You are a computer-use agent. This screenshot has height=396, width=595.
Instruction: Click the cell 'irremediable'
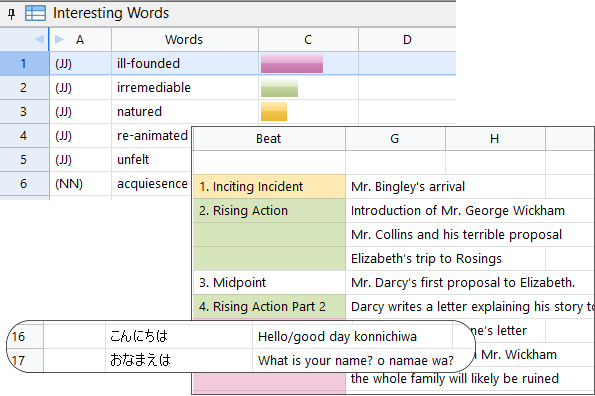pyautogui.click(x=185, y=88)
